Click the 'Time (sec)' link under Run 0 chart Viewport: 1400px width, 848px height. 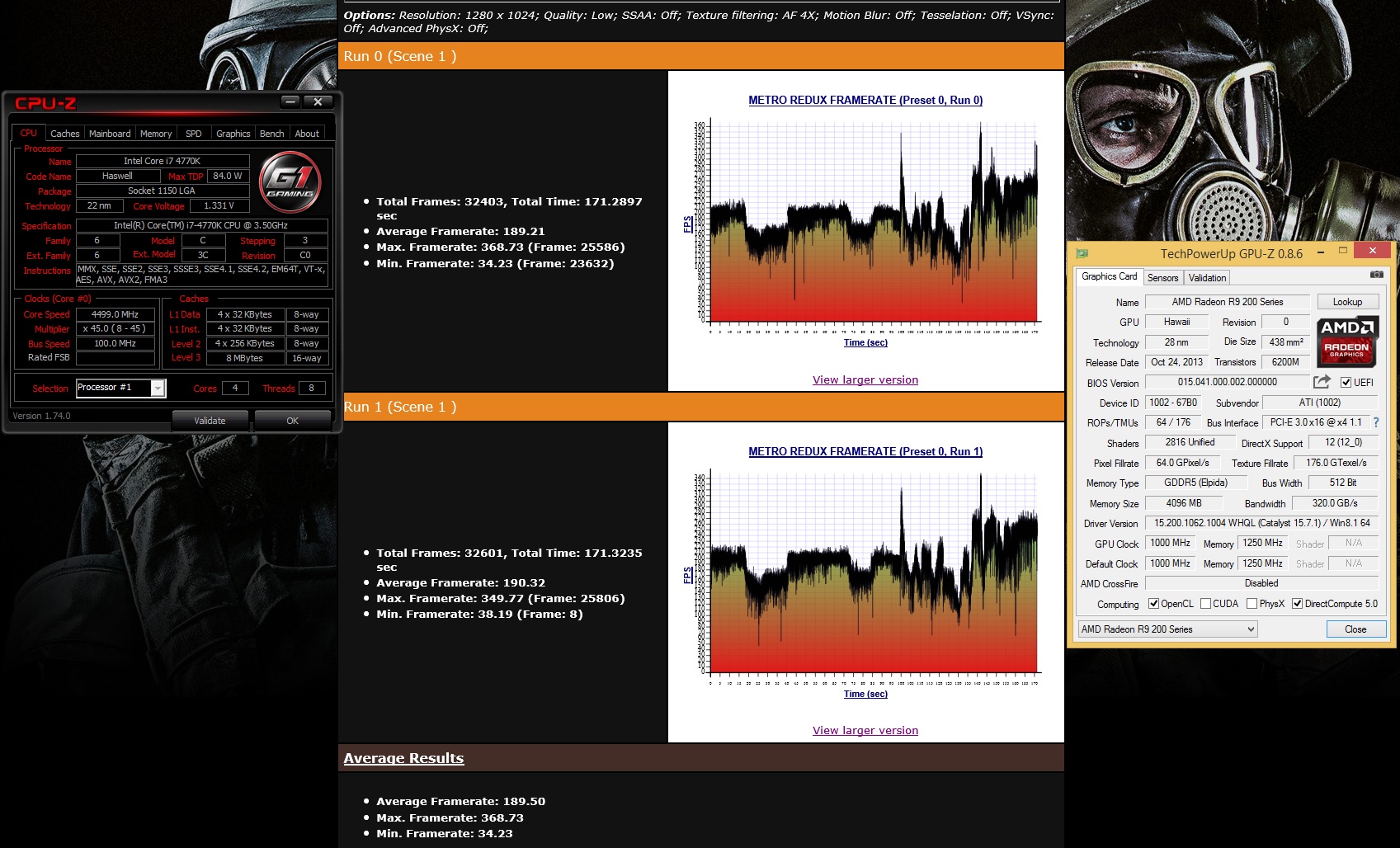pyautogui.click(x=865, y=343)
